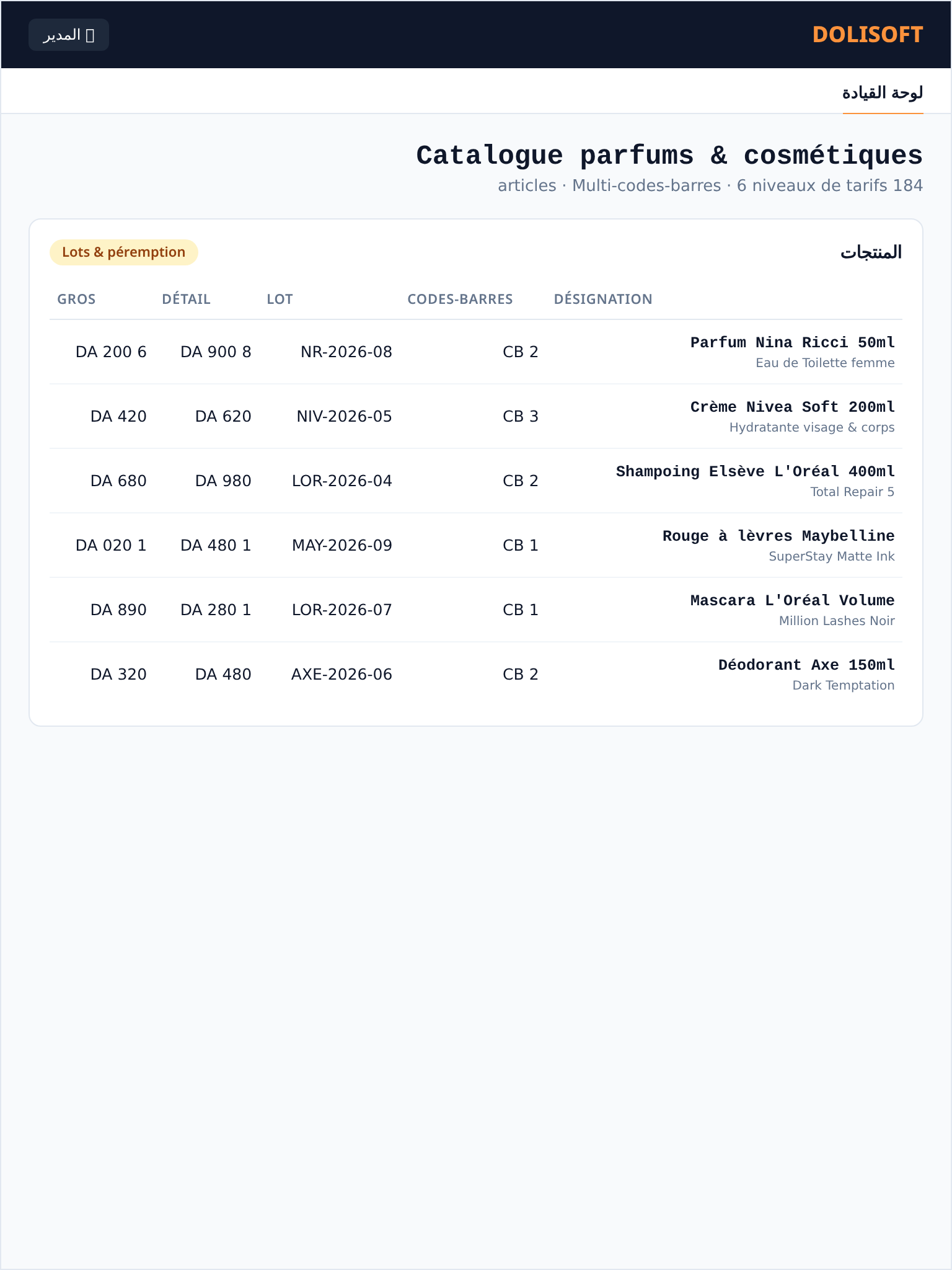Switch to the لوحة القيادة tab
This screenshot has height=1270, width=952.
tap(883, 93)
